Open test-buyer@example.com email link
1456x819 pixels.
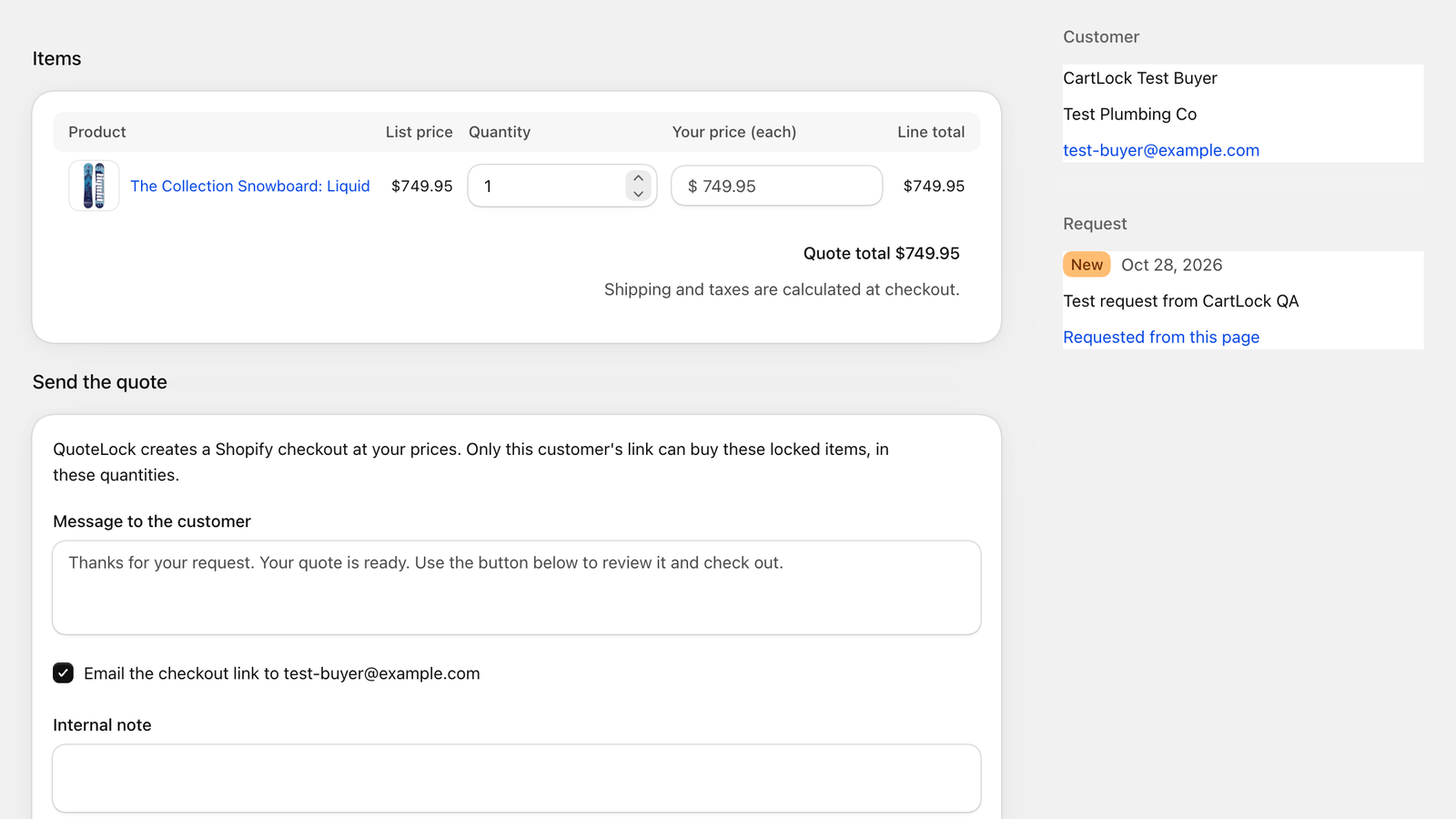click(1161, 150)
